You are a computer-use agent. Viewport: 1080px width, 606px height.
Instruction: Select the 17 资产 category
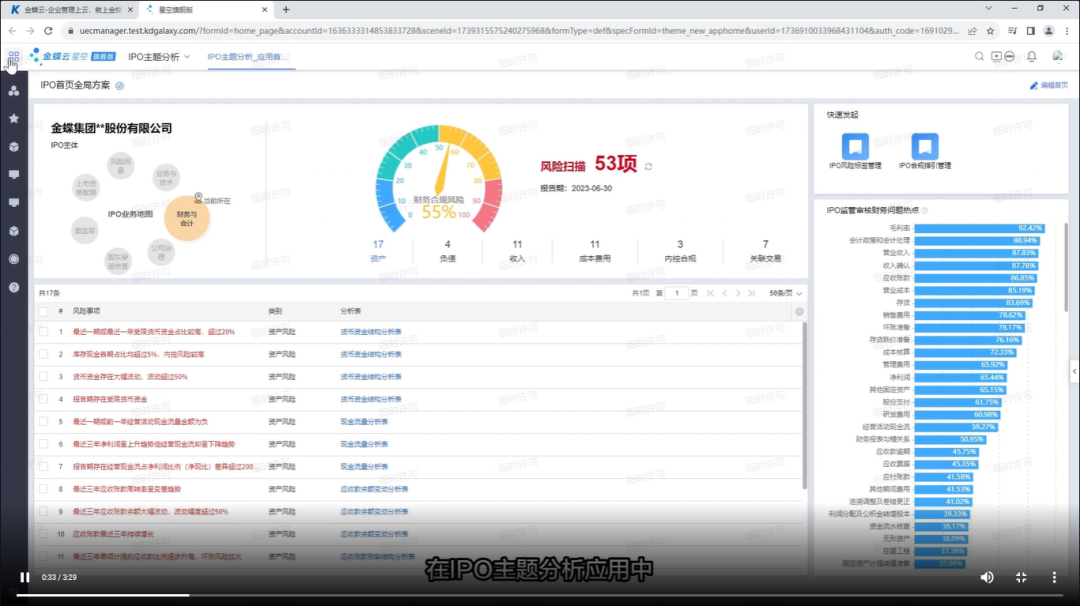378,251
